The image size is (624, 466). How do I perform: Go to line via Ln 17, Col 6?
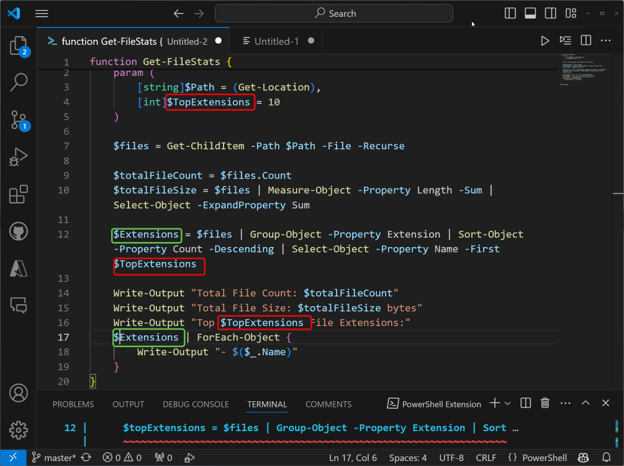tap(353, 458)
